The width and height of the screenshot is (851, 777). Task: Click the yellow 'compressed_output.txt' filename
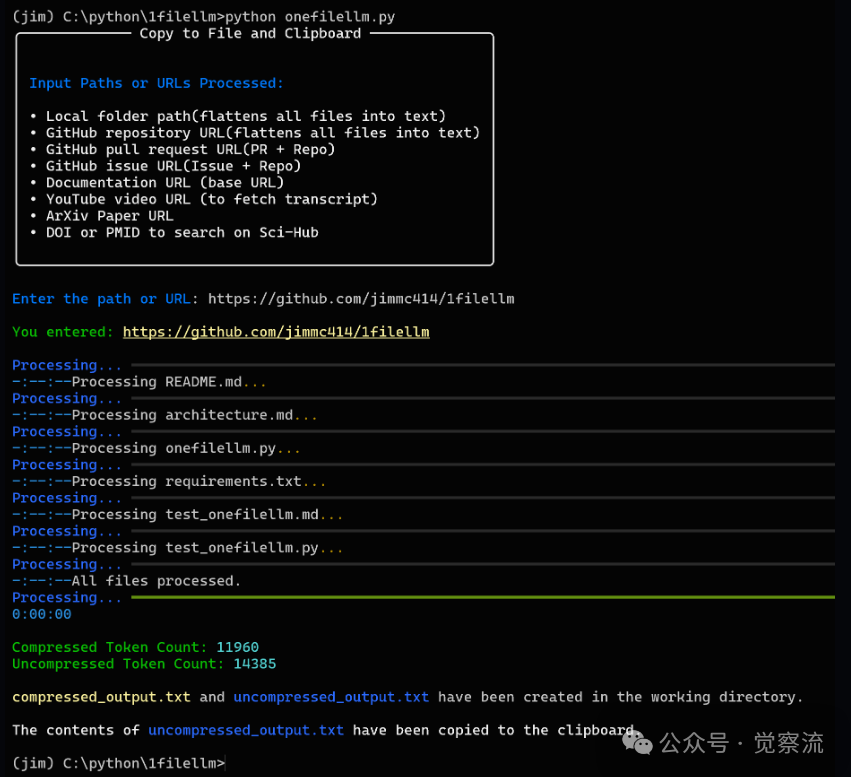pyautogui.click(x=101, y=697)
